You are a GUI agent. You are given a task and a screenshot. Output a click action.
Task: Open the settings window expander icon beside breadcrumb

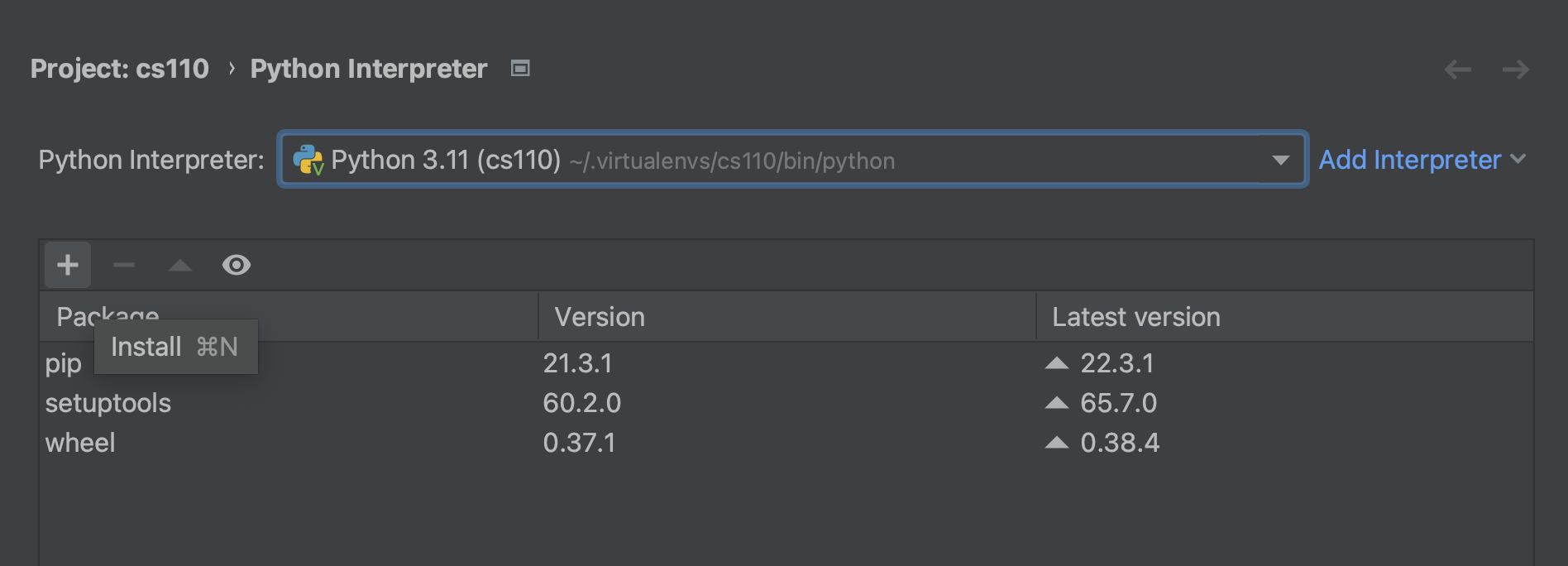519,69
